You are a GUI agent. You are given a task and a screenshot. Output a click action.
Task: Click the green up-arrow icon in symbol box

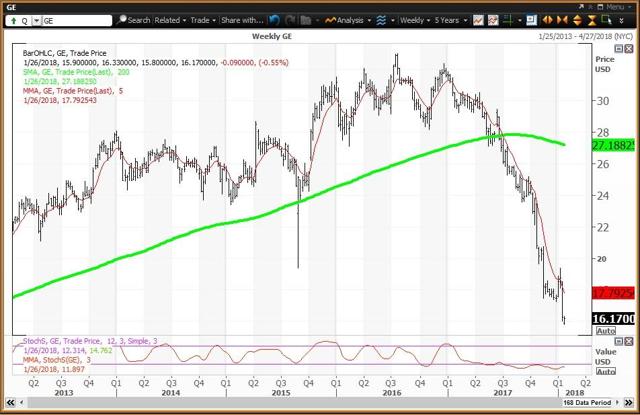pos(13,21)
